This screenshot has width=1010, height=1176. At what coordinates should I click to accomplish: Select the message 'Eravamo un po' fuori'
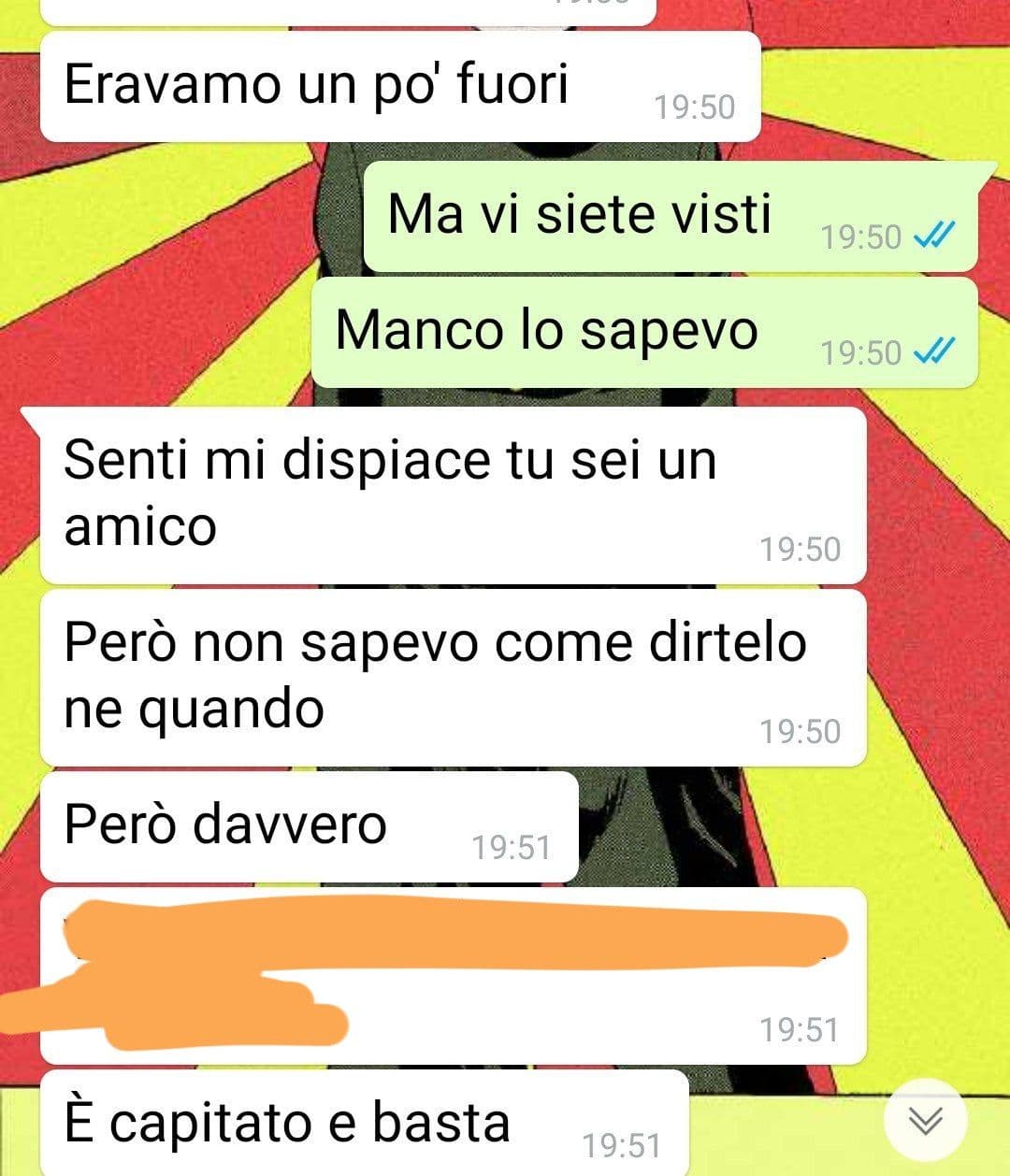point(400,86)
